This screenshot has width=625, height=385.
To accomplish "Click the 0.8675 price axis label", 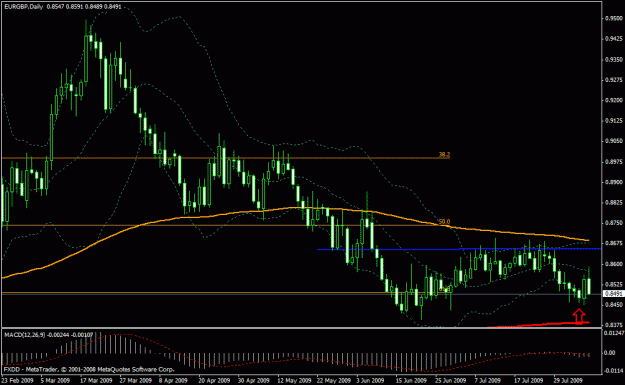I will click(614, 243).
